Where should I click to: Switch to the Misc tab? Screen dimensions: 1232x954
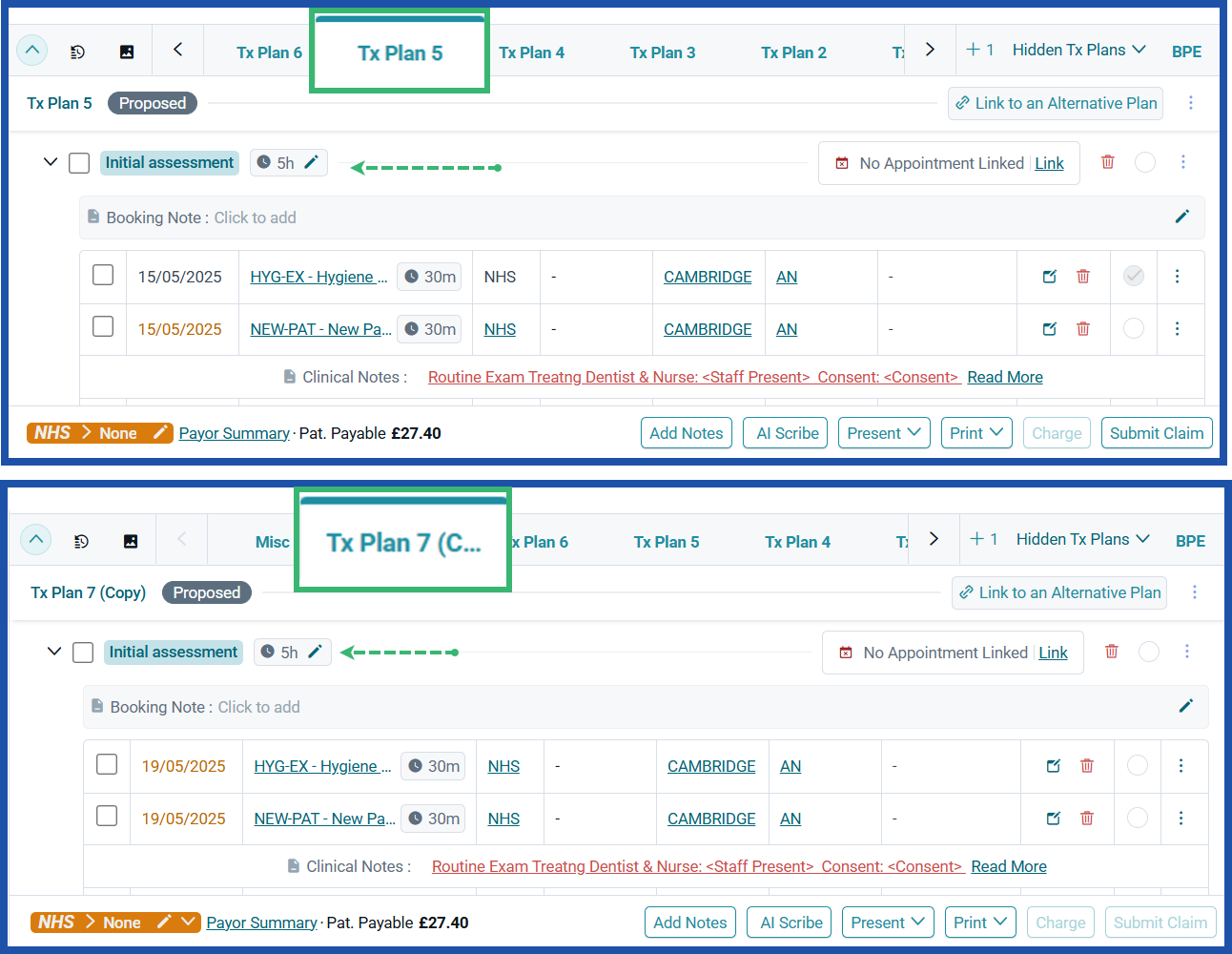(273, 541)
